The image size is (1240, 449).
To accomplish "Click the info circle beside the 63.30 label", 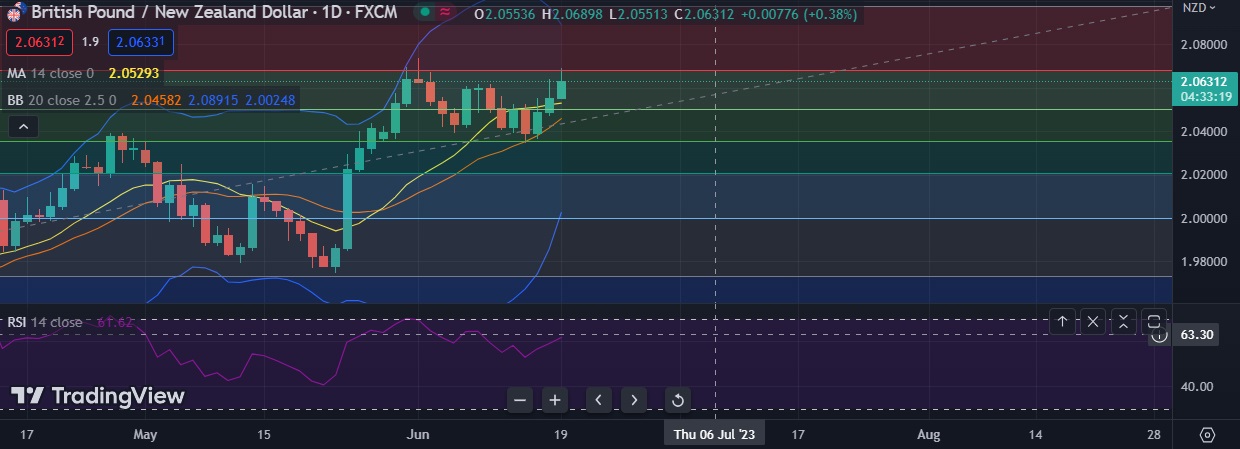I will (x=1159, y=336).
